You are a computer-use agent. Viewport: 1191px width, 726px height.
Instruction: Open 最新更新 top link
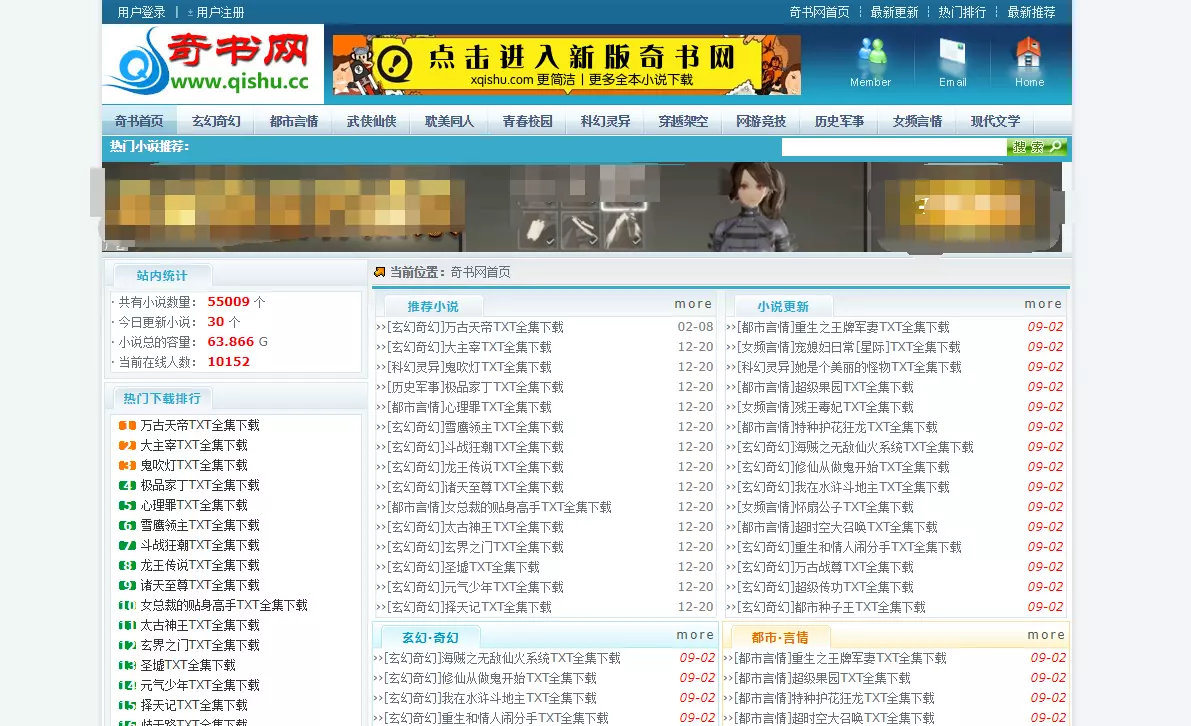click(x=894, y=12)
